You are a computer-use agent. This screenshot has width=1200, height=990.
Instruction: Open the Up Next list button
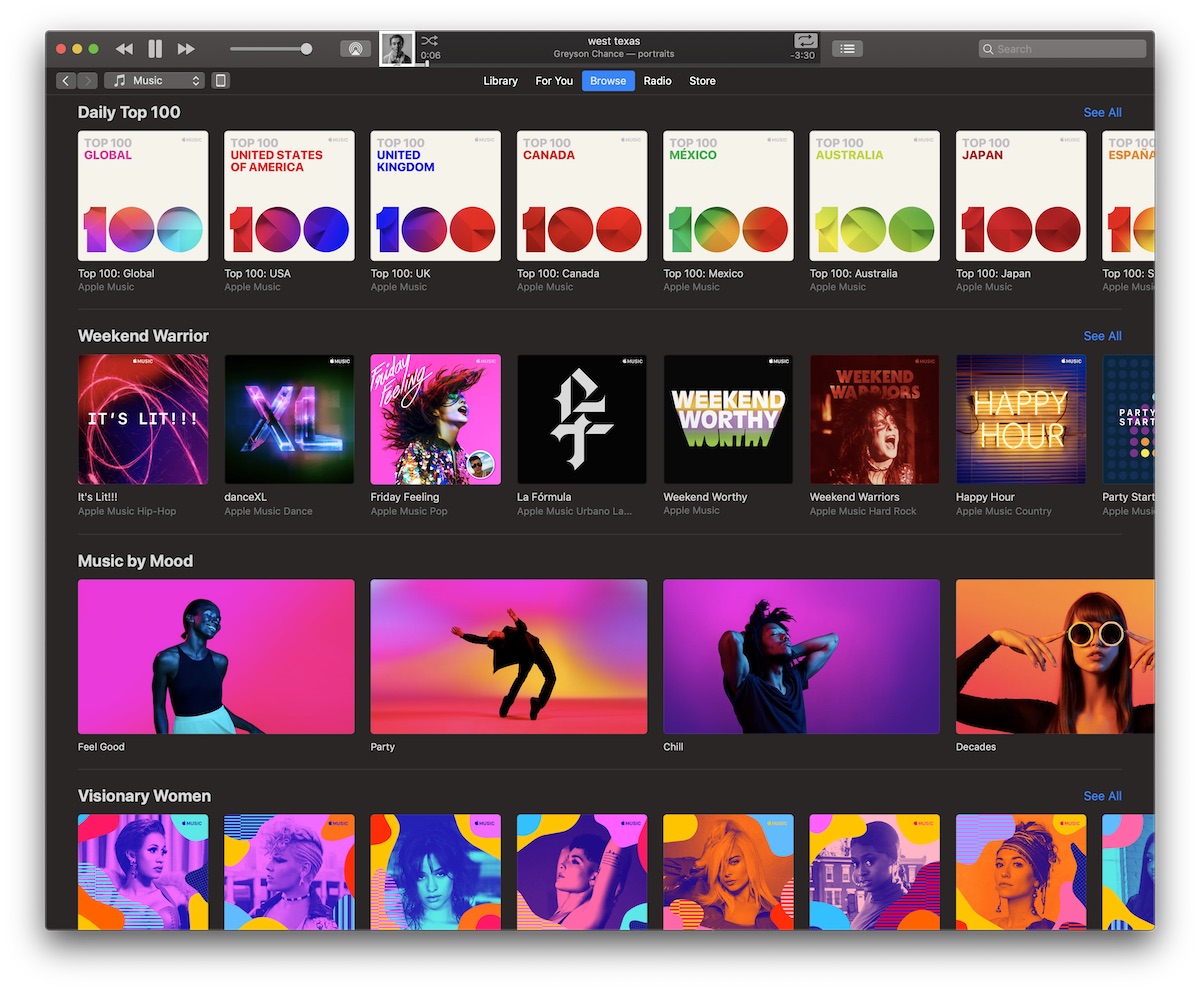coord(847,48)
